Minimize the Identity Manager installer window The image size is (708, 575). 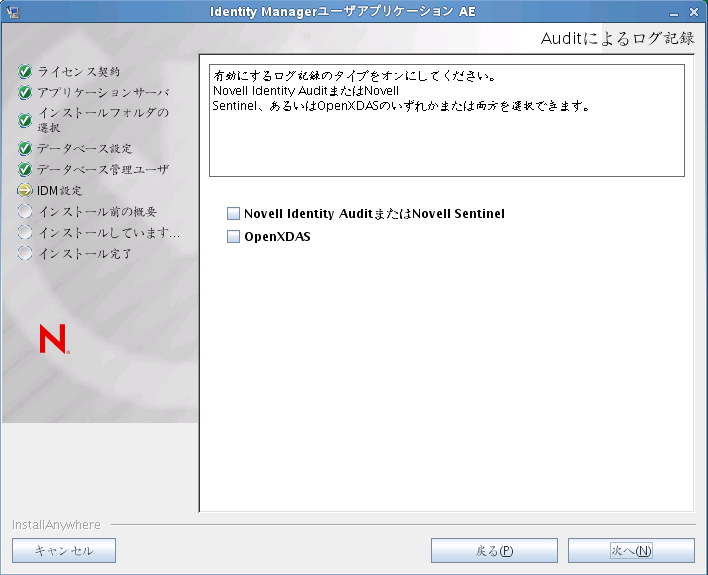pos(674,12)
